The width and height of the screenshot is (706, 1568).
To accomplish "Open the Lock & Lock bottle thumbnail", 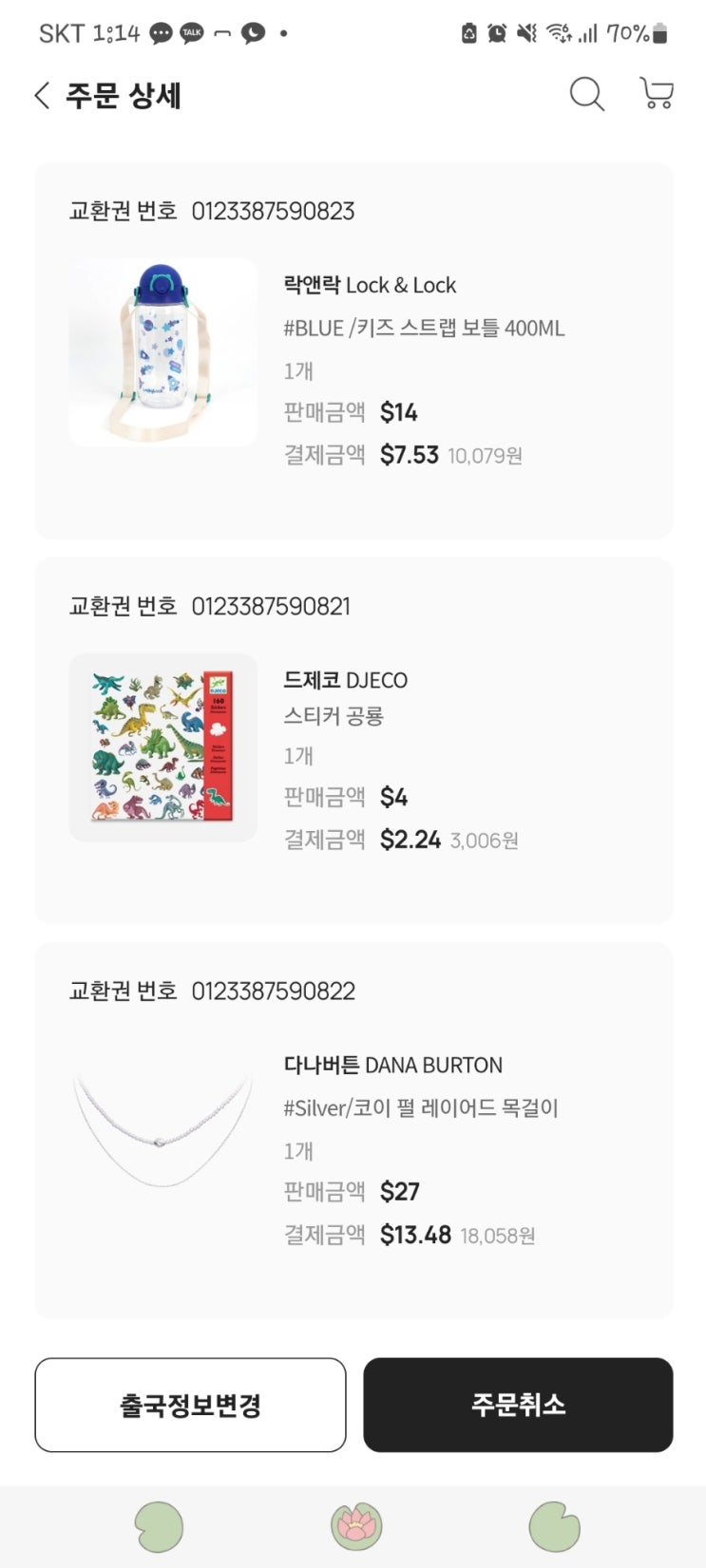I will click(162, 352).
